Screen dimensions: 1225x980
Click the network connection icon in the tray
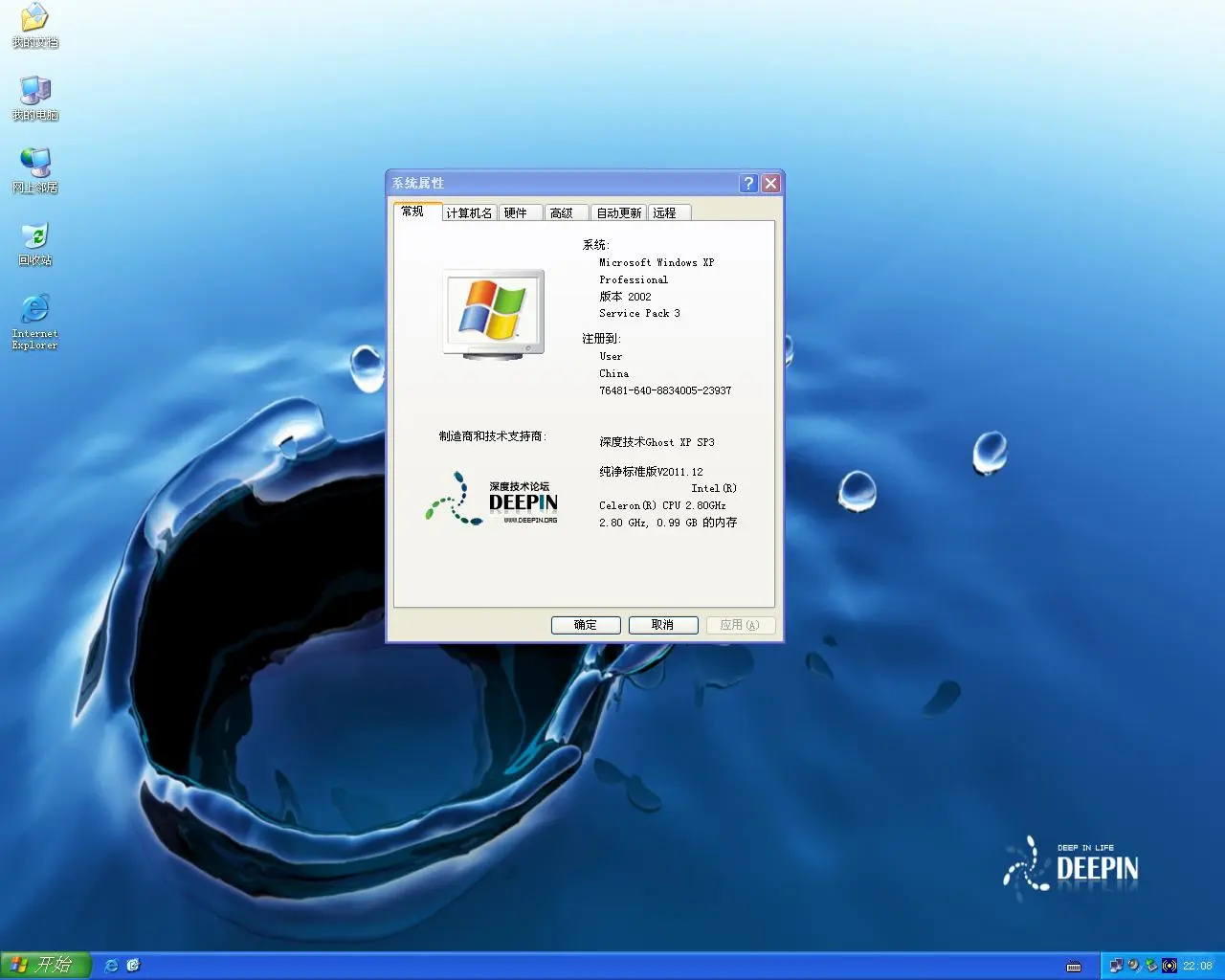point(1117,965)
